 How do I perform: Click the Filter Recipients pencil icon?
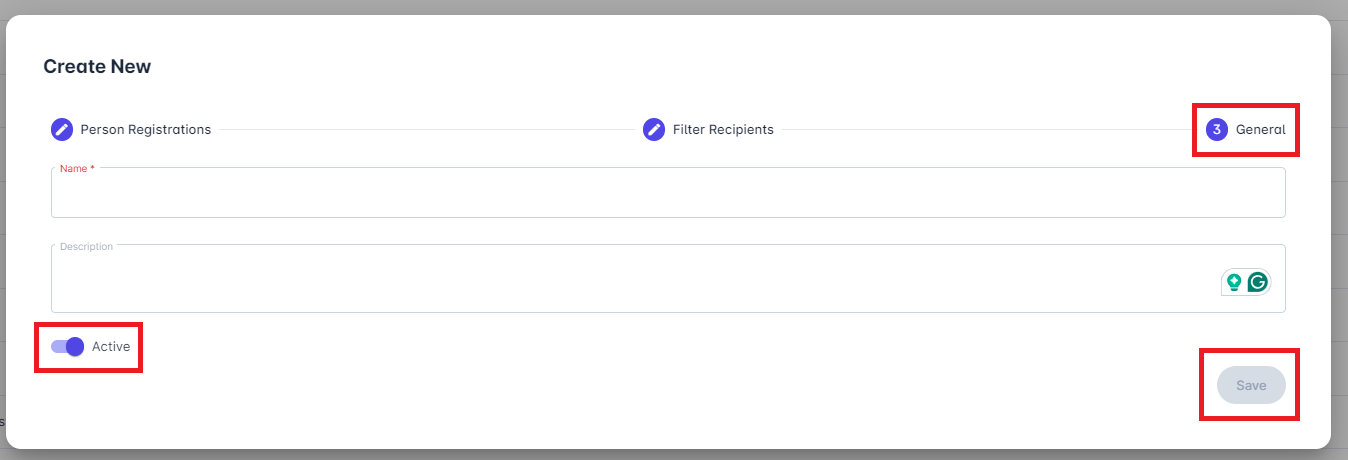(654, 129)
